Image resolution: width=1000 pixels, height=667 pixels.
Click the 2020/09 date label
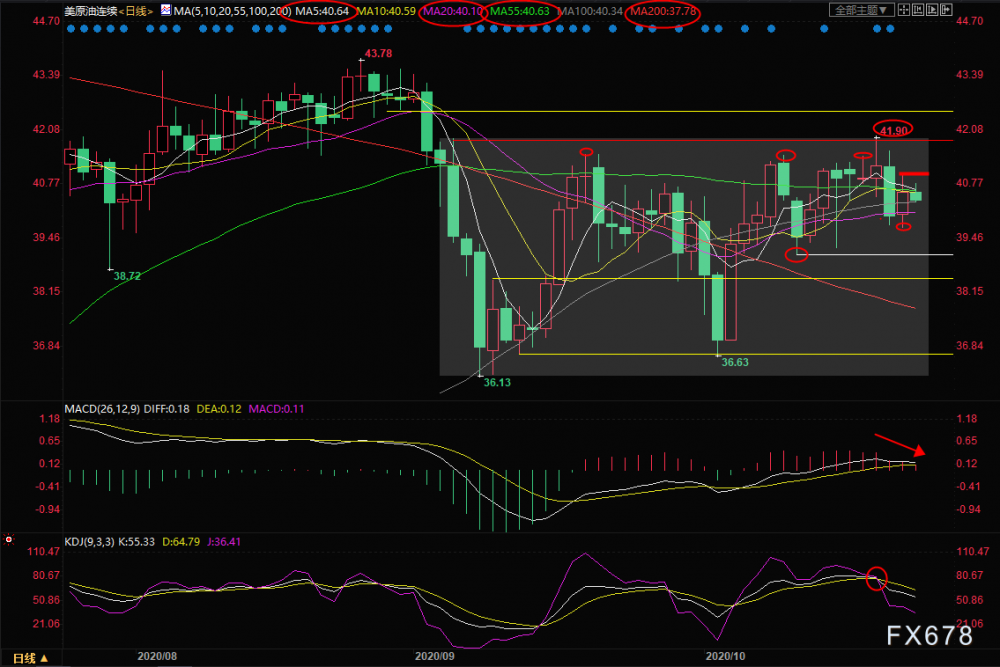[435, 656]
